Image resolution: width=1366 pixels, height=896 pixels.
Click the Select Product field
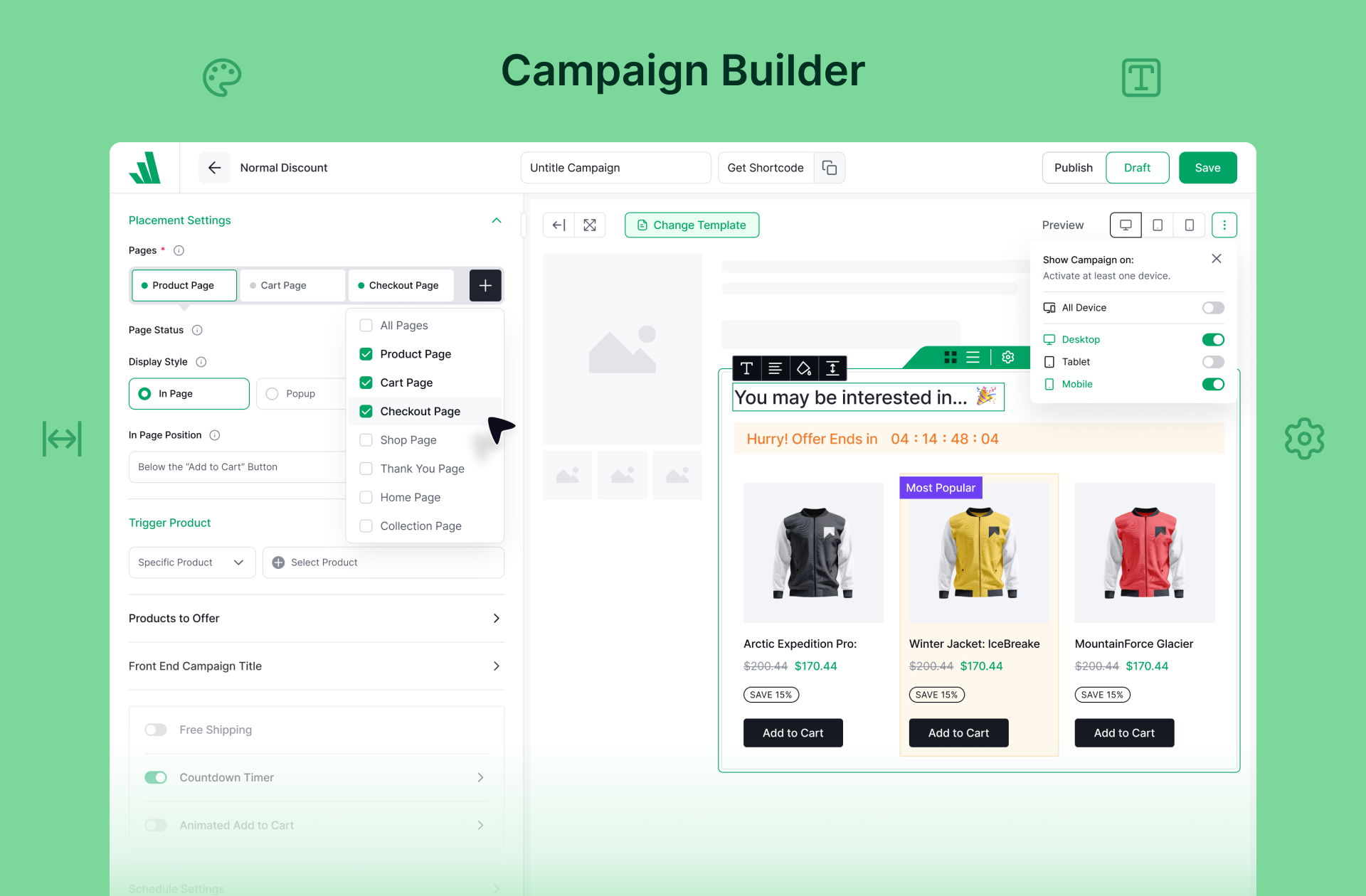pyautogui.click(x=383, y=562)
